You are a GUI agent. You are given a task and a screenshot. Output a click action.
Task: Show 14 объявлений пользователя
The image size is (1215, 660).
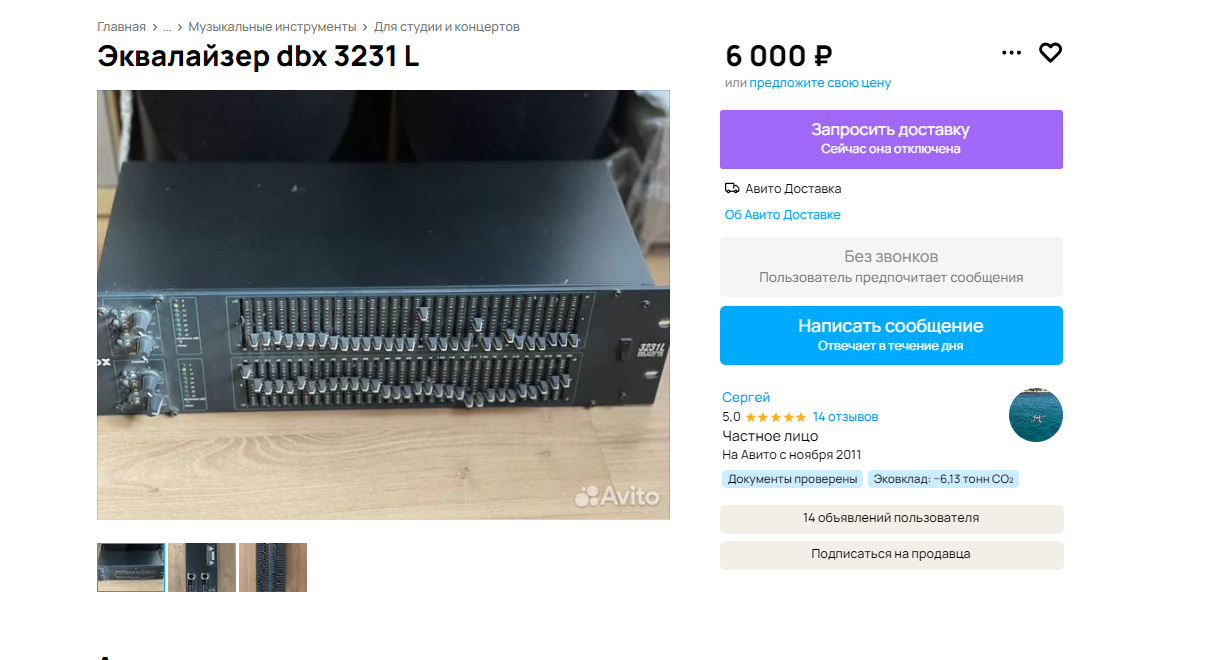pos(891,519)
